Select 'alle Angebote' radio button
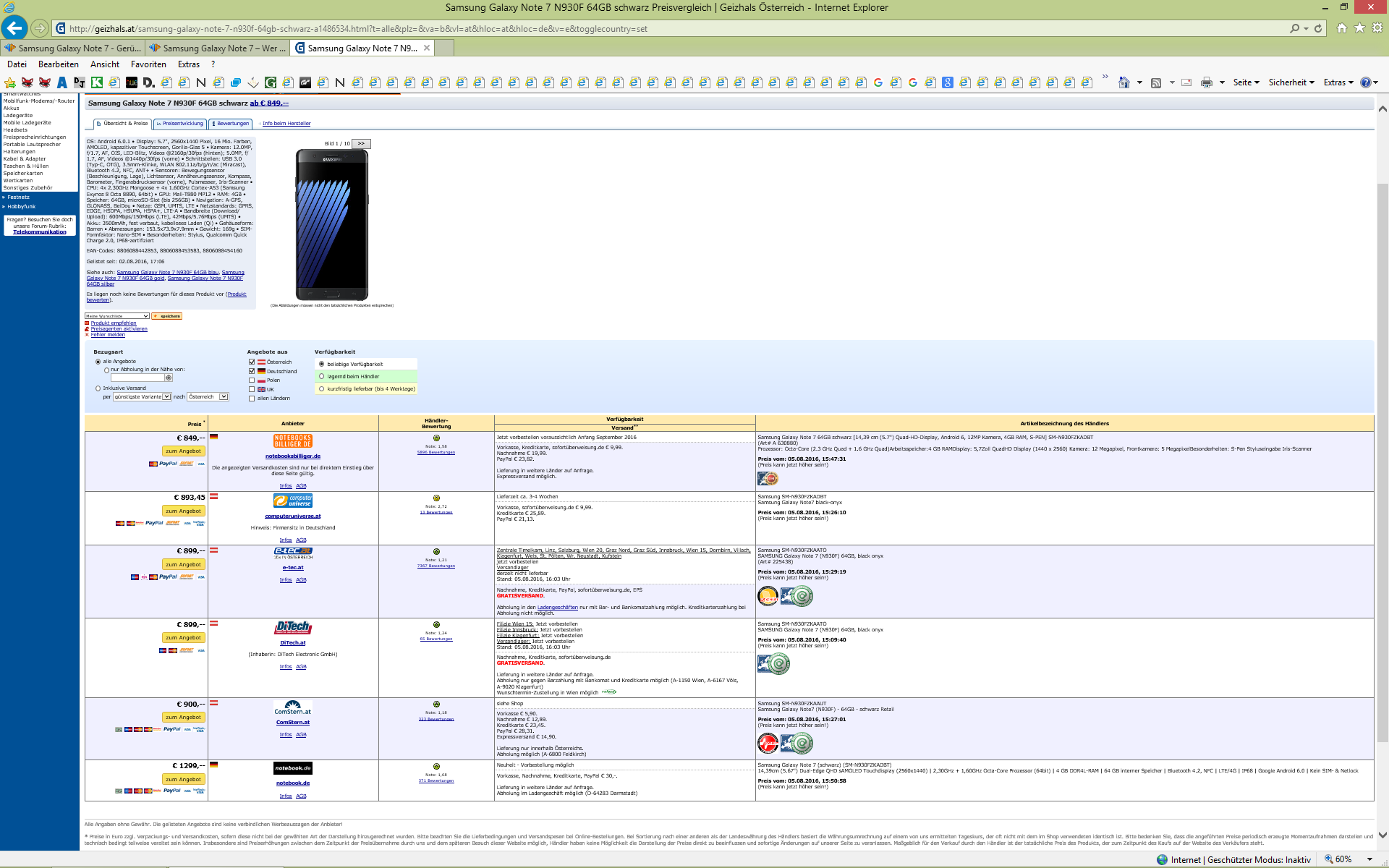This screenshot has width=1389, height=868. [x=98, y=362]
